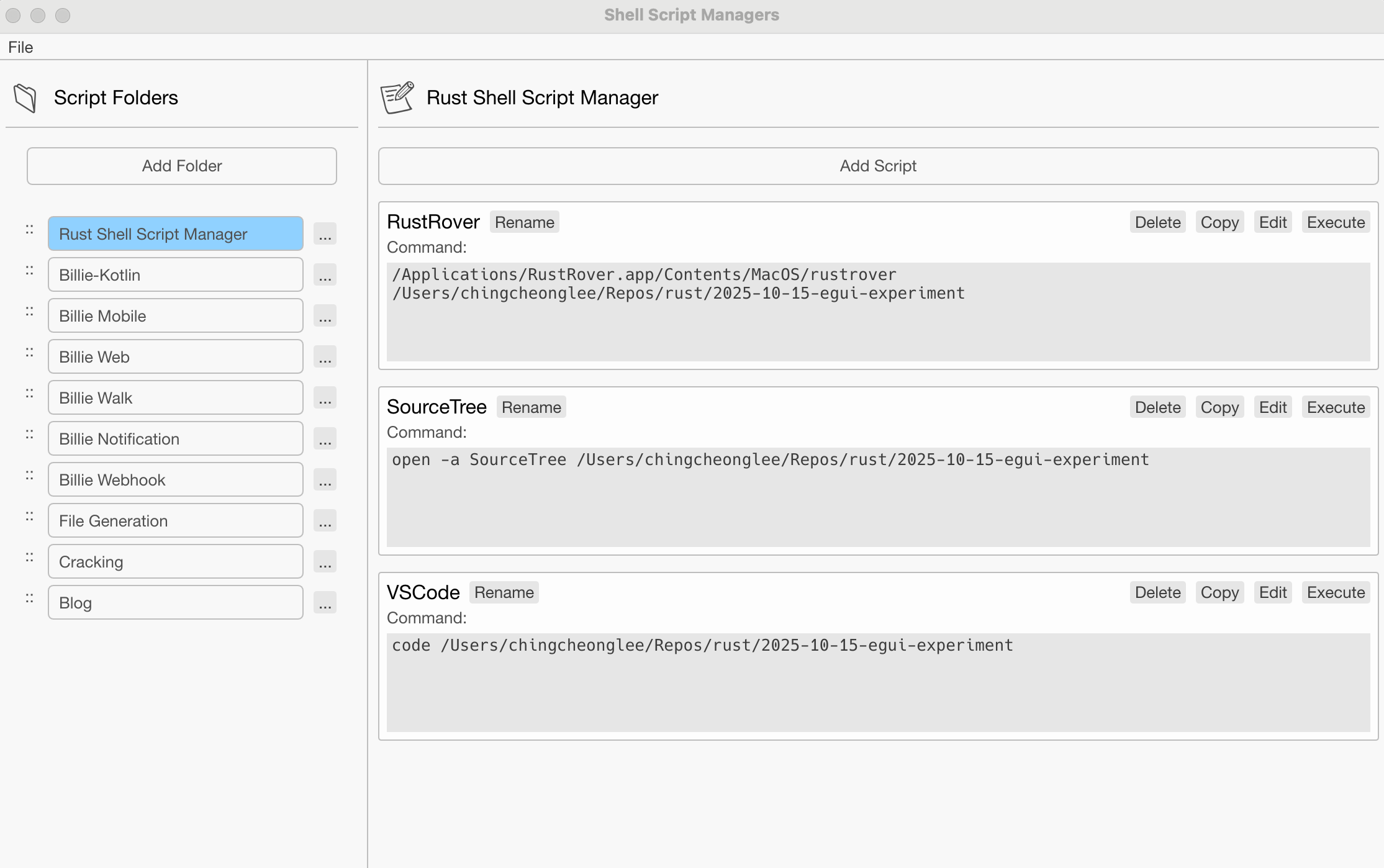Viewport: 1384px width, 868px height.
Task: Open the ellipsis menu for File Generation
Action: pyautogui.click(x=325, y=521)
